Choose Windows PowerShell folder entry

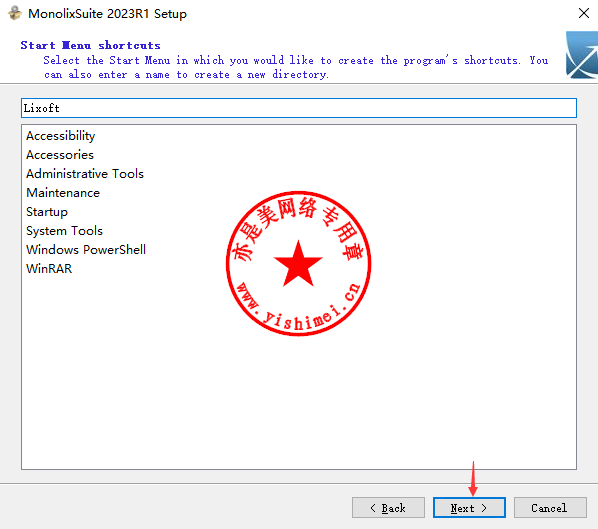coord(86,250)
